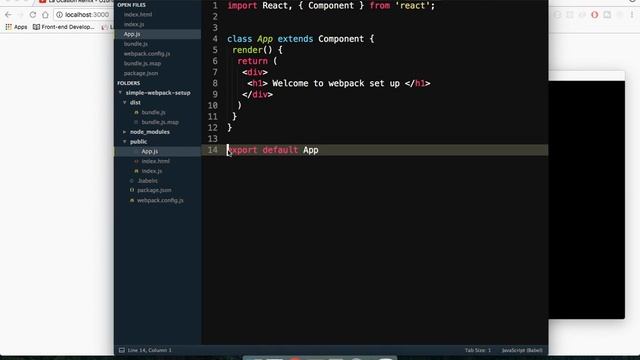Image resolution: width=640 pixels, height=360 pixels.
Task: Select the public folder label
Action: (138, 142)
